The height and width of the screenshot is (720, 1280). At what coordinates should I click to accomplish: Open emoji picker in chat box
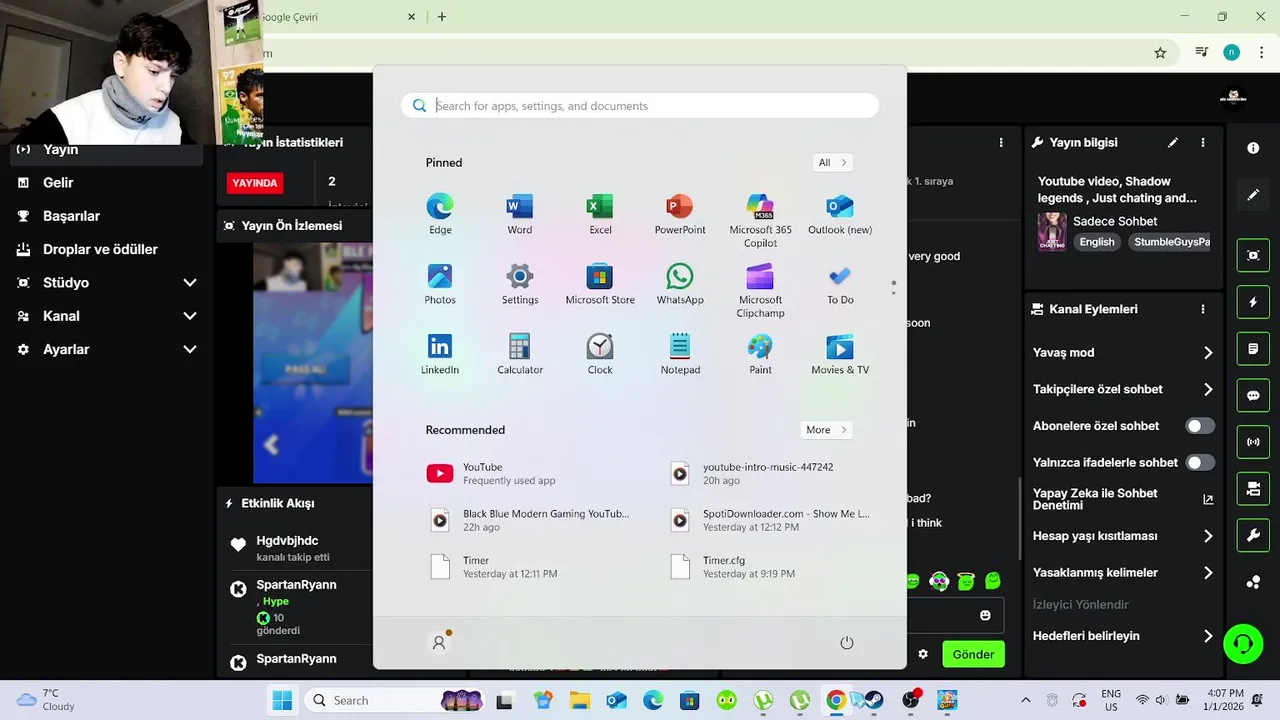pyautogui.click(x=985, y=615)
